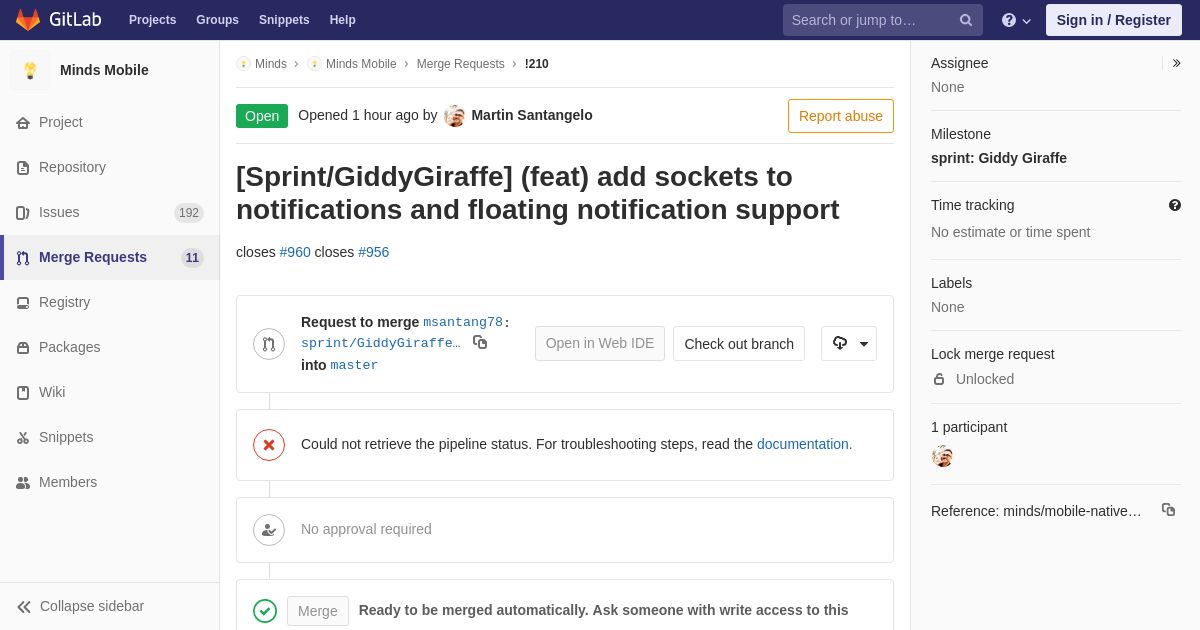
Task: Click the GitLab fox logo
Action: point(28,20)
